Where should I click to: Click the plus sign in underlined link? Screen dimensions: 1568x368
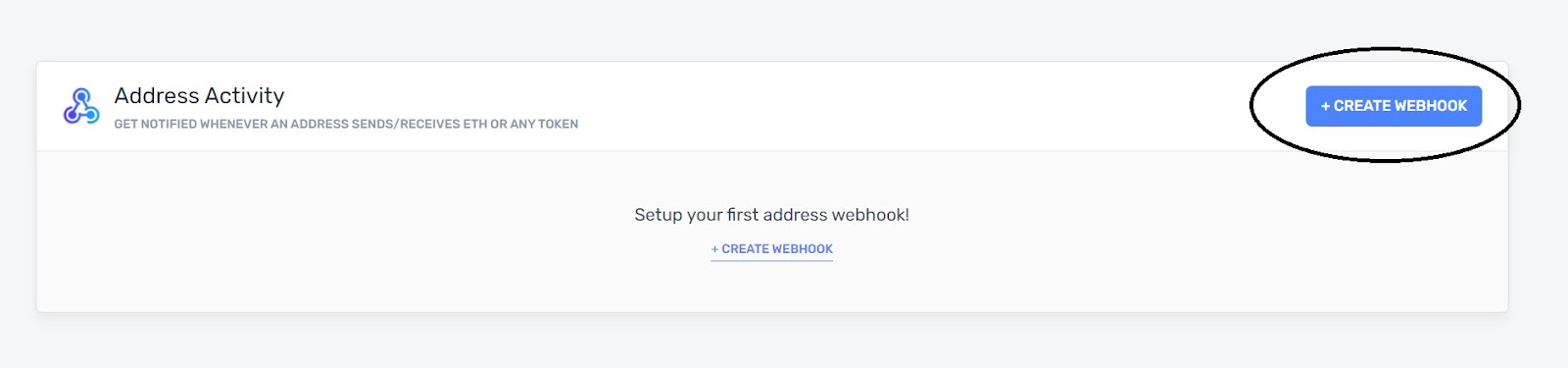point(714,249)
